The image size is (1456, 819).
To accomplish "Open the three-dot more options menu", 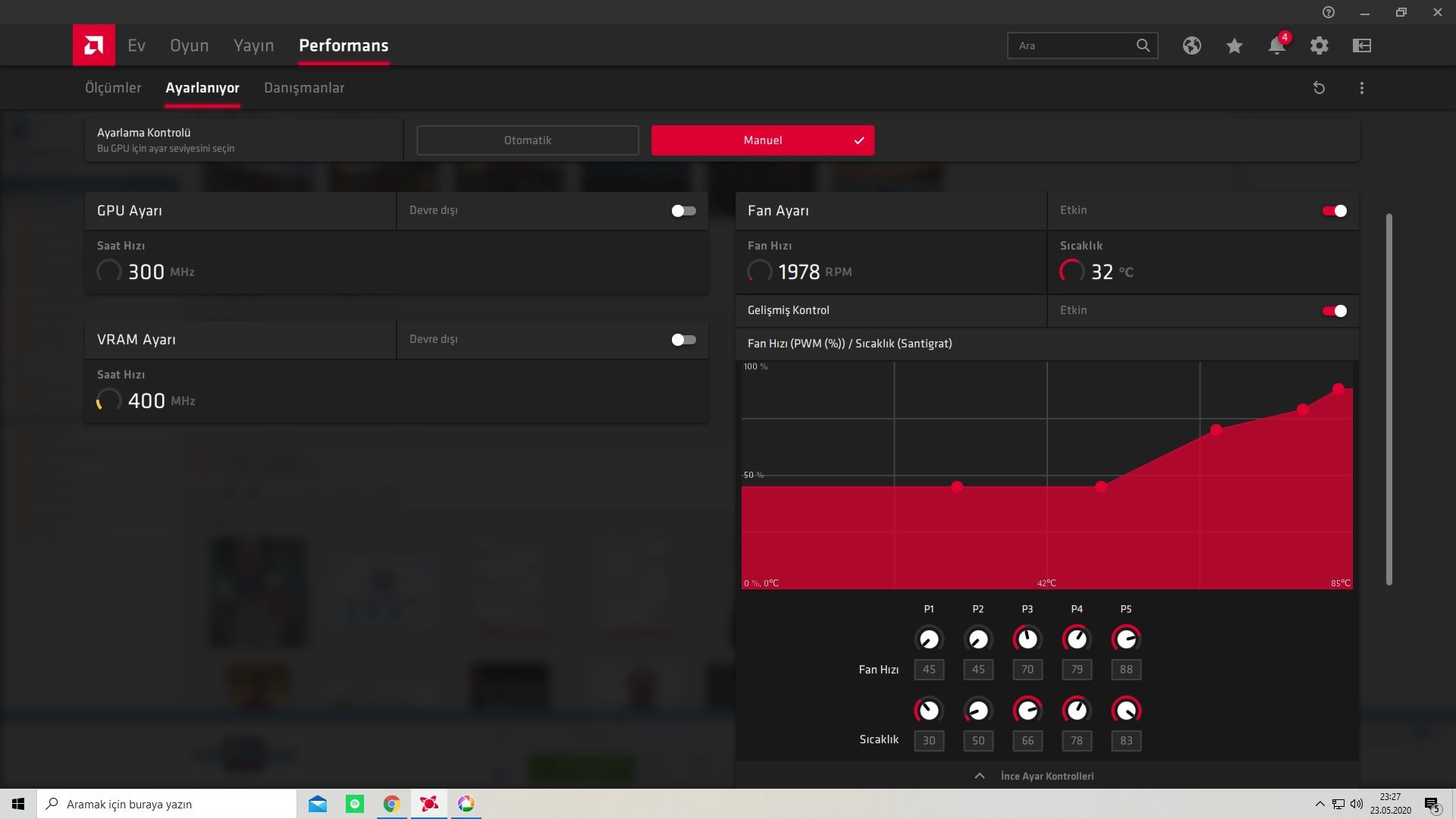I will pos(1361,88).
